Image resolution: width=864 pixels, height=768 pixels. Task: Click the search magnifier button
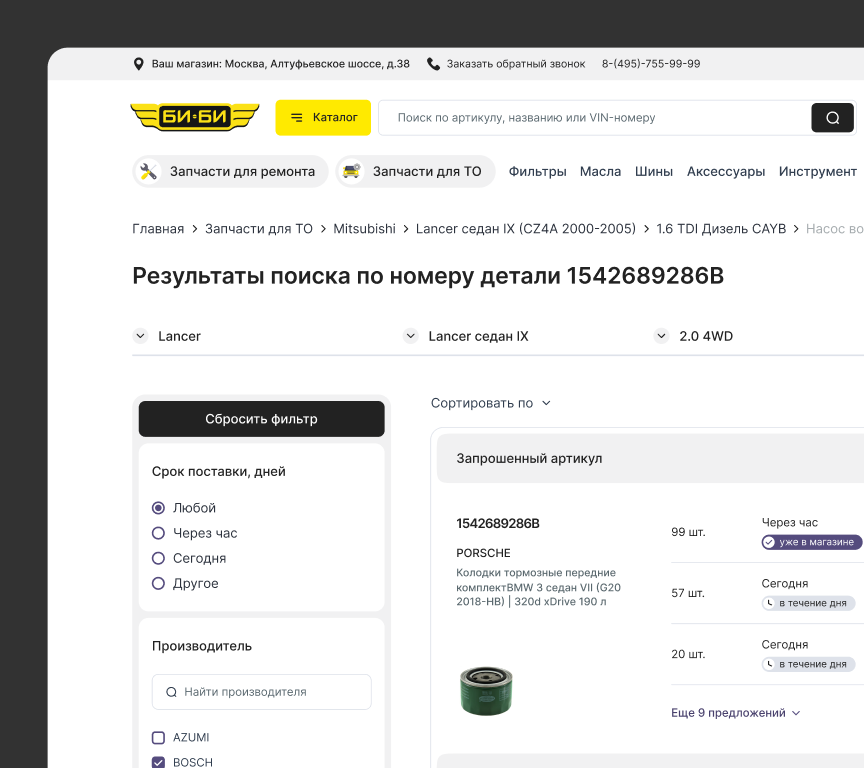(833, 117)
